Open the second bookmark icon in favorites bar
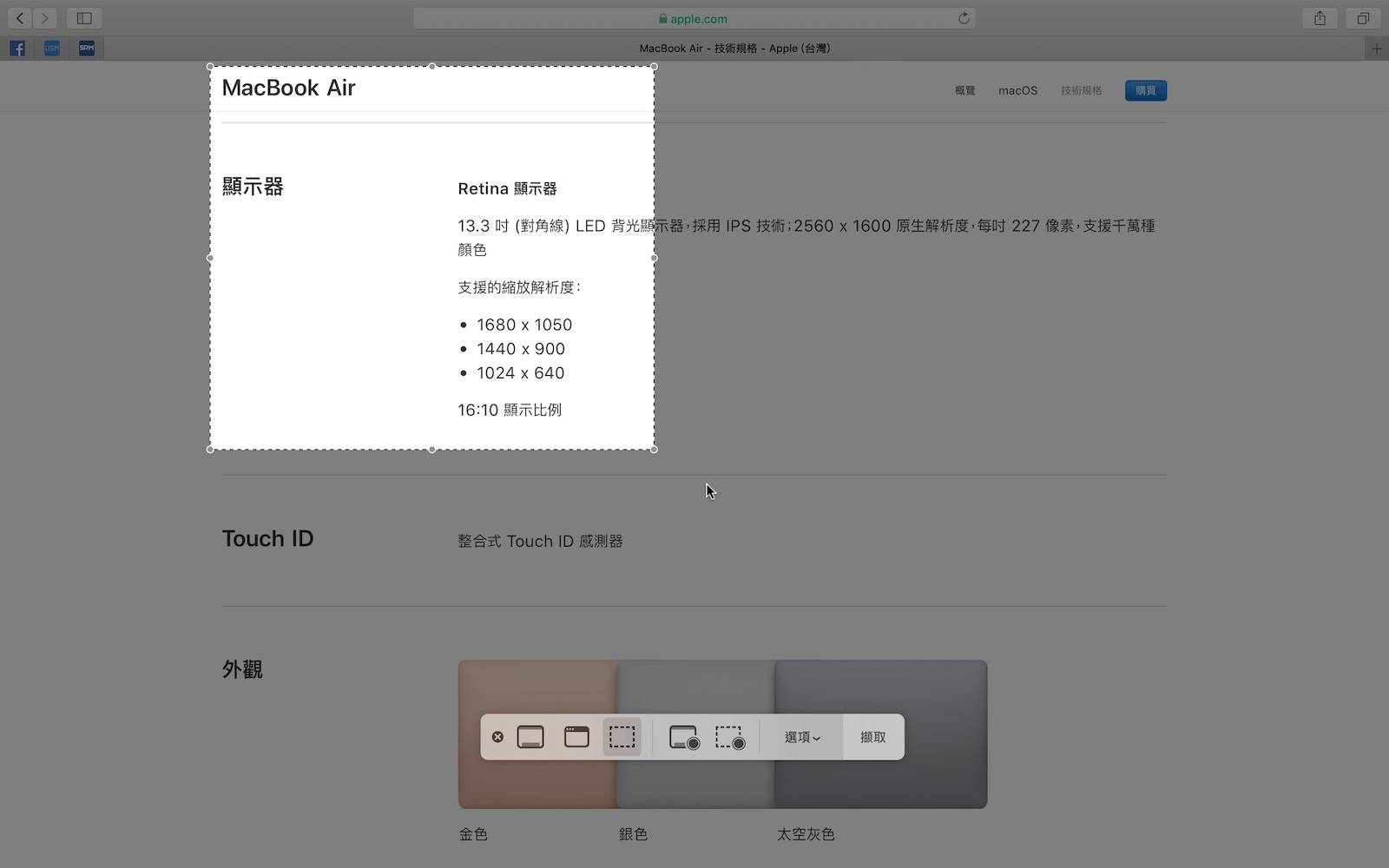Viewport: 1389px width, 868px height. [x=52, y=49]
